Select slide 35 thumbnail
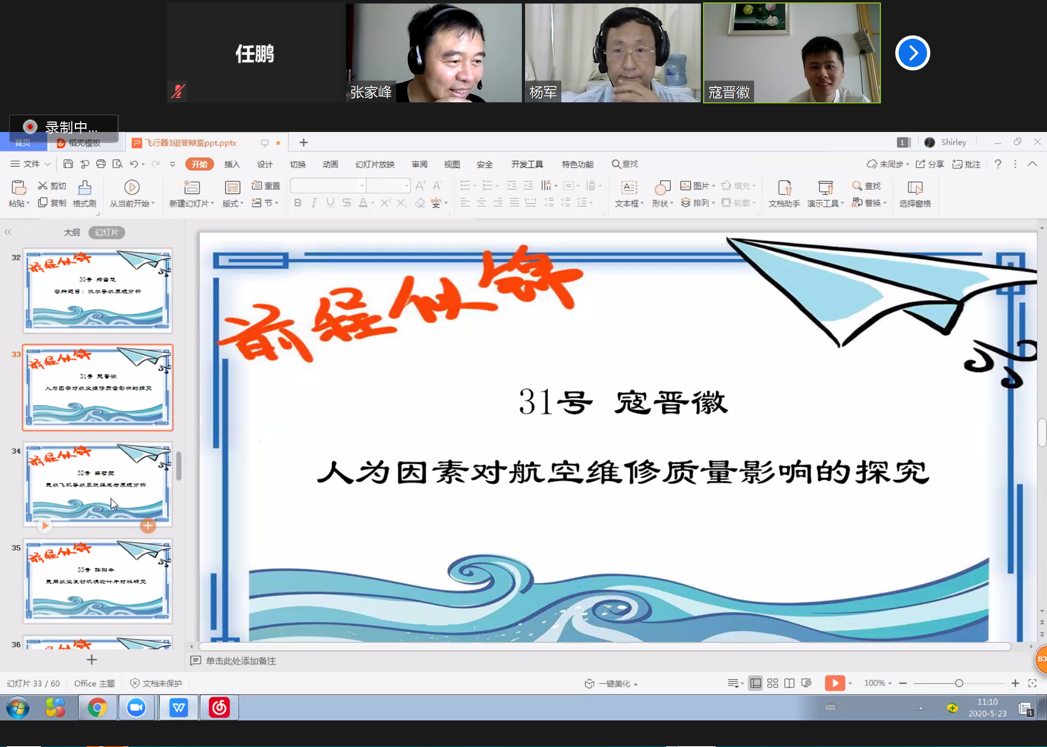Image resolution: width=1047 pixels, height=747 pixels. (97, 581)
